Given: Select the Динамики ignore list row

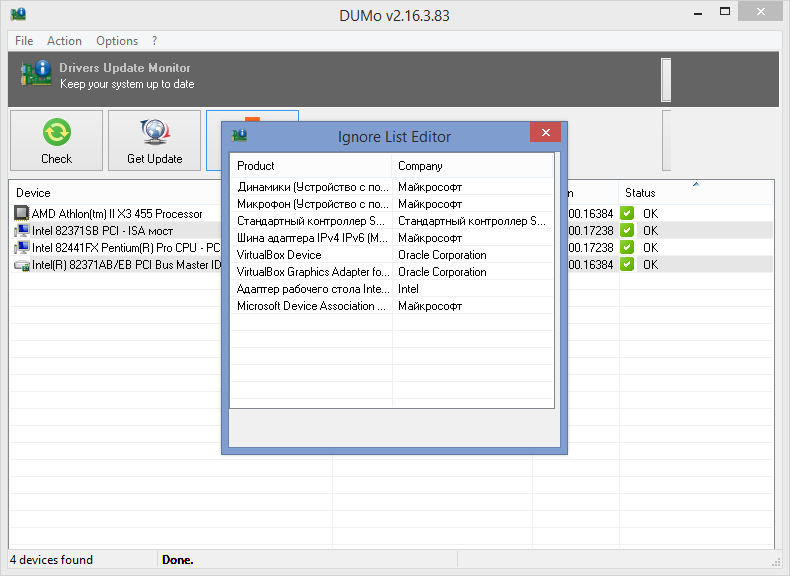Looking at the screenshot, I should coord(392,187).
